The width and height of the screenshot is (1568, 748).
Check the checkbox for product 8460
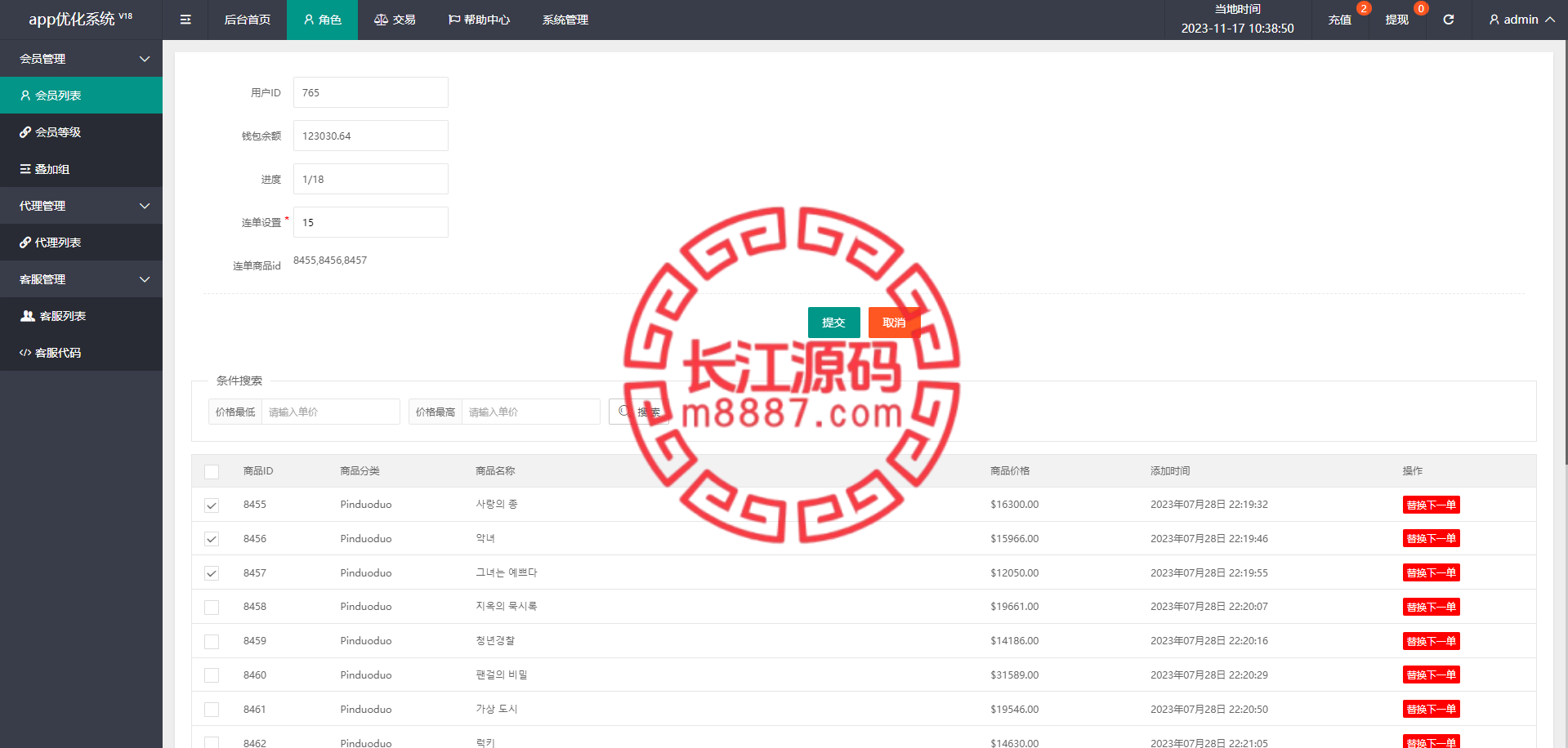[x=212, y=675]
